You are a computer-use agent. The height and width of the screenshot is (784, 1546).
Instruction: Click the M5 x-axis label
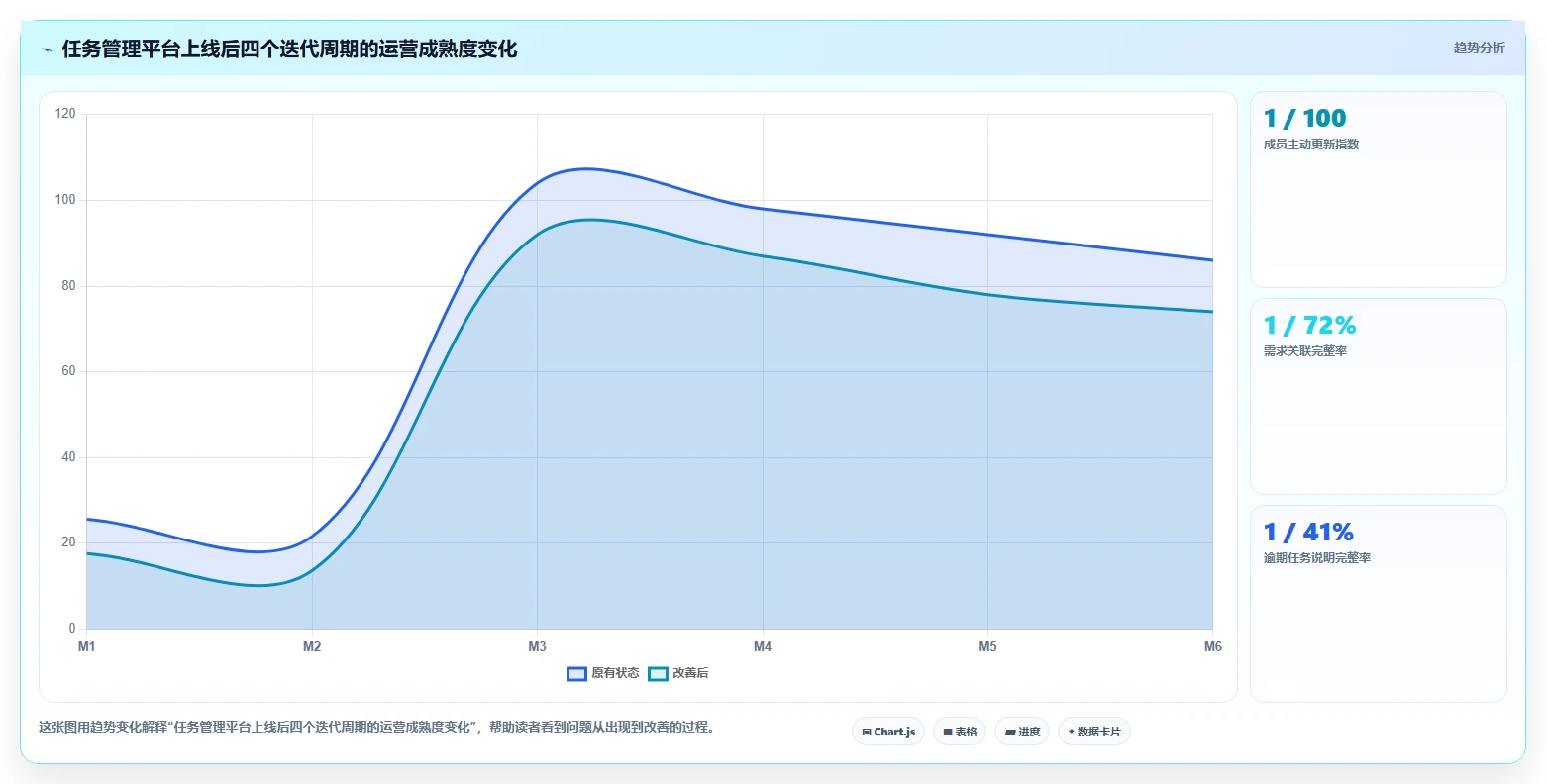987,647
